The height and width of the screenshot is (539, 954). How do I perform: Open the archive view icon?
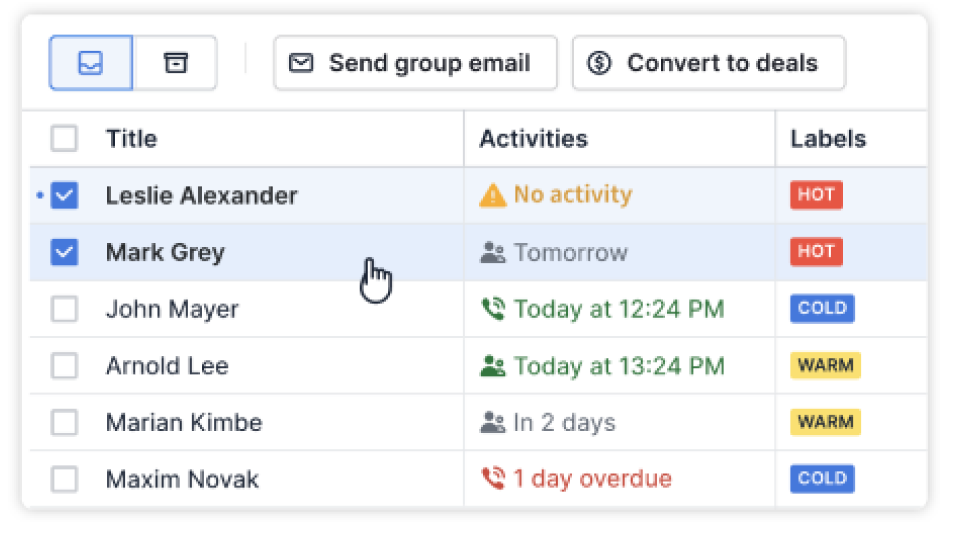pos(176,63)
